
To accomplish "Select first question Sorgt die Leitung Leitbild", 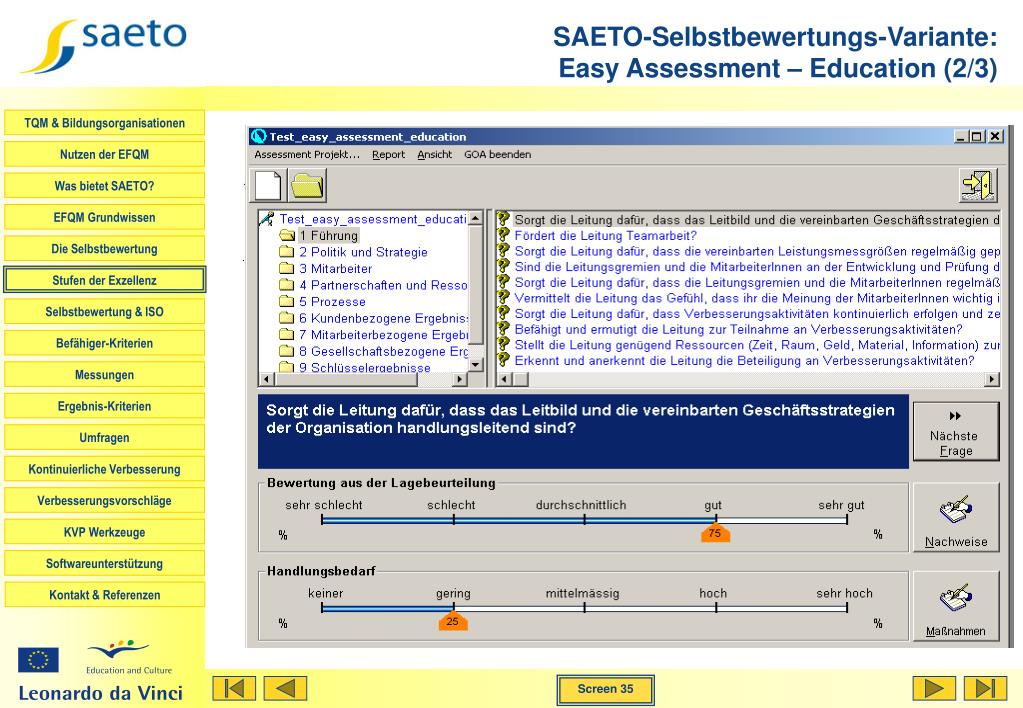I will (757, 219).
